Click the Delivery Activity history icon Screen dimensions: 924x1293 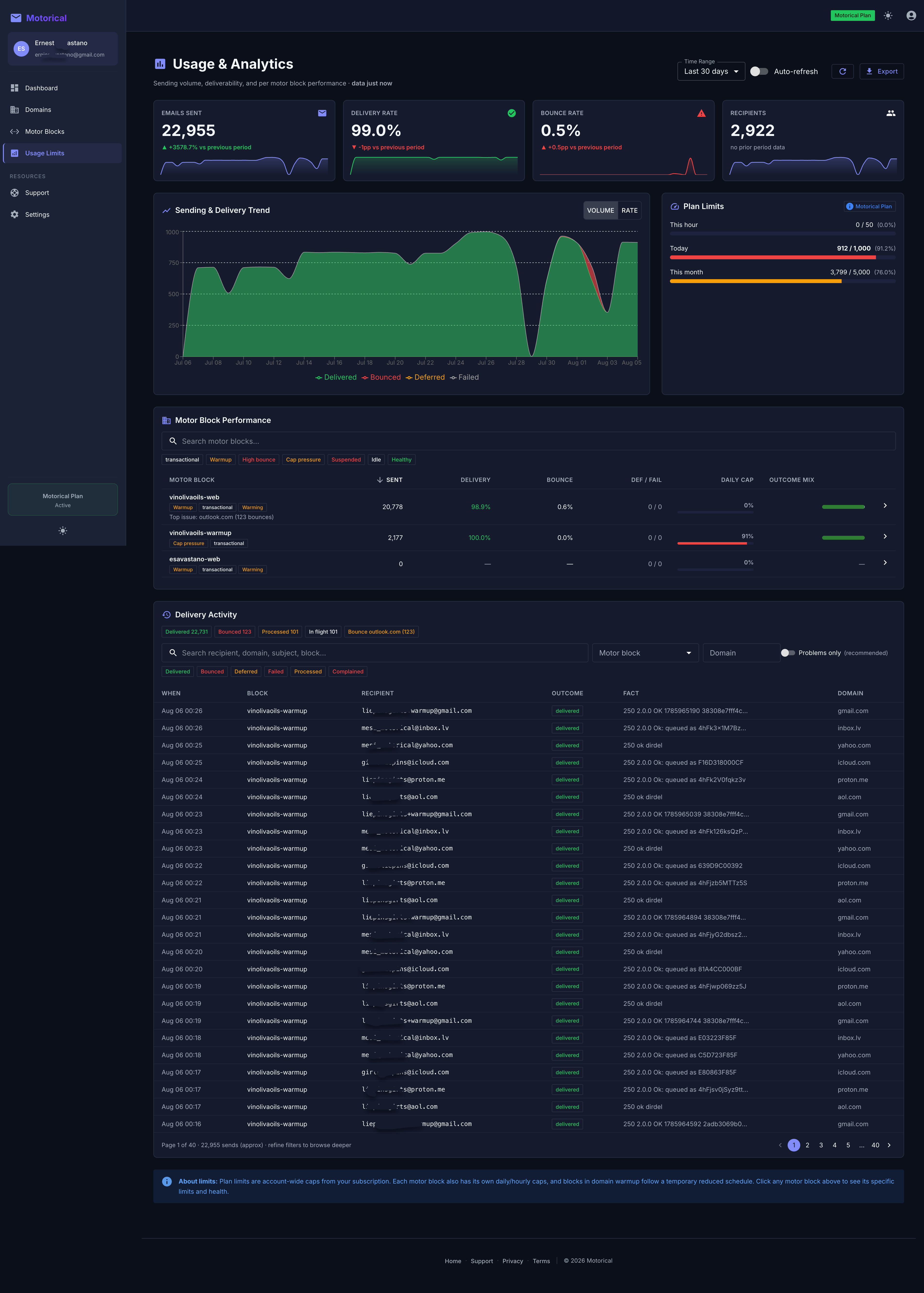coord(166,615)
